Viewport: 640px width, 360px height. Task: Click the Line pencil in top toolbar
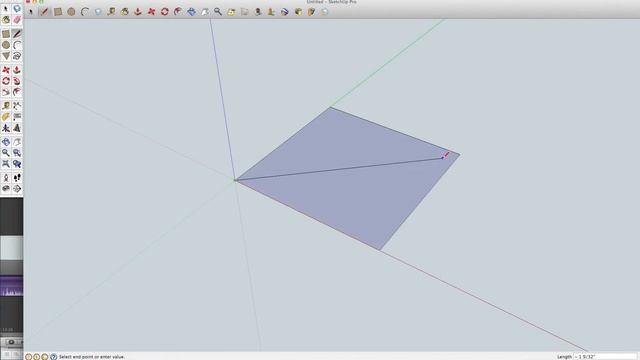[x=44, y=12]
